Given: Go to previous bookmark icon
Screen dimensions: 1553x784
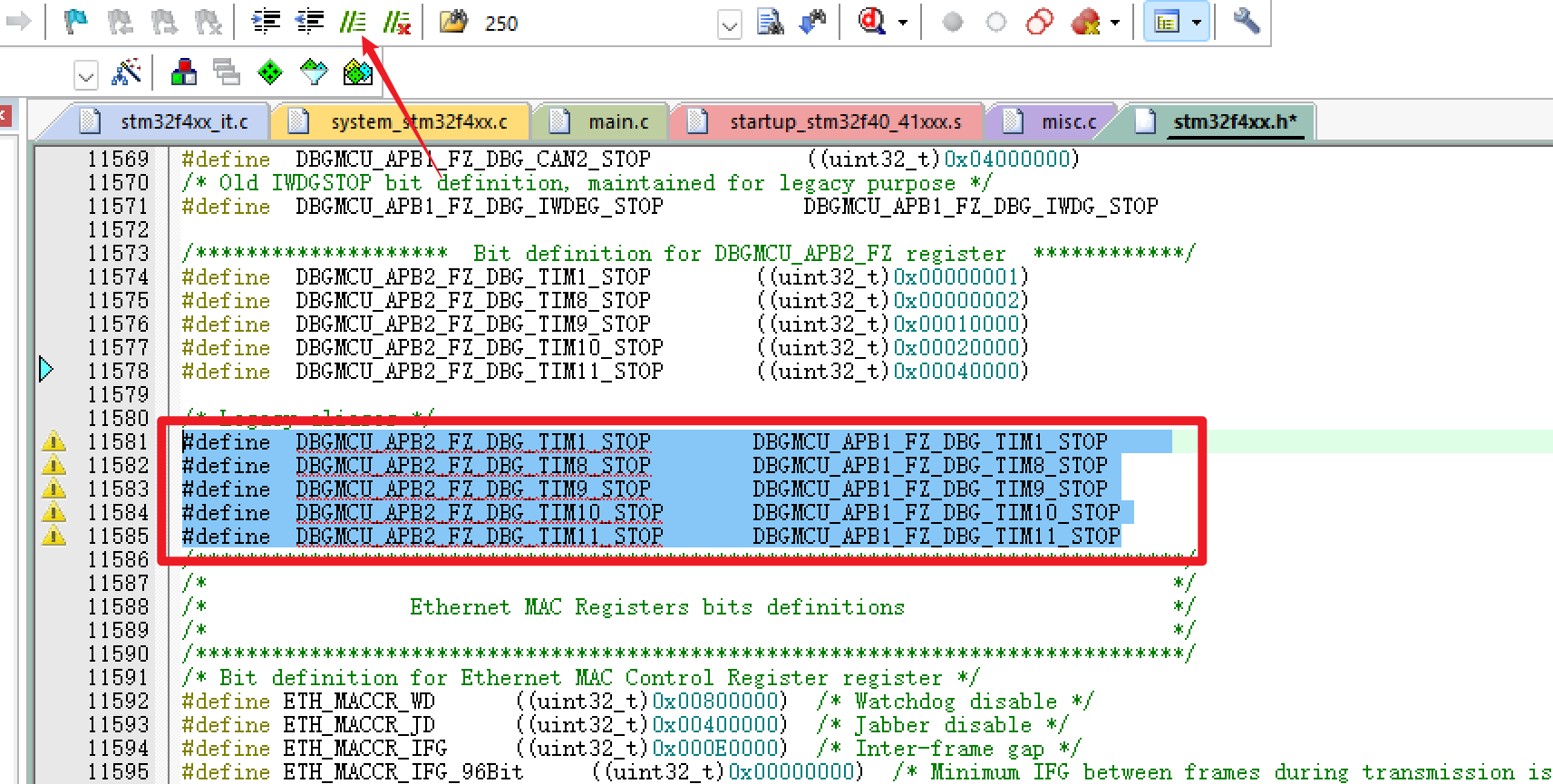Looking at the screenshot, I should click(120, 21).
